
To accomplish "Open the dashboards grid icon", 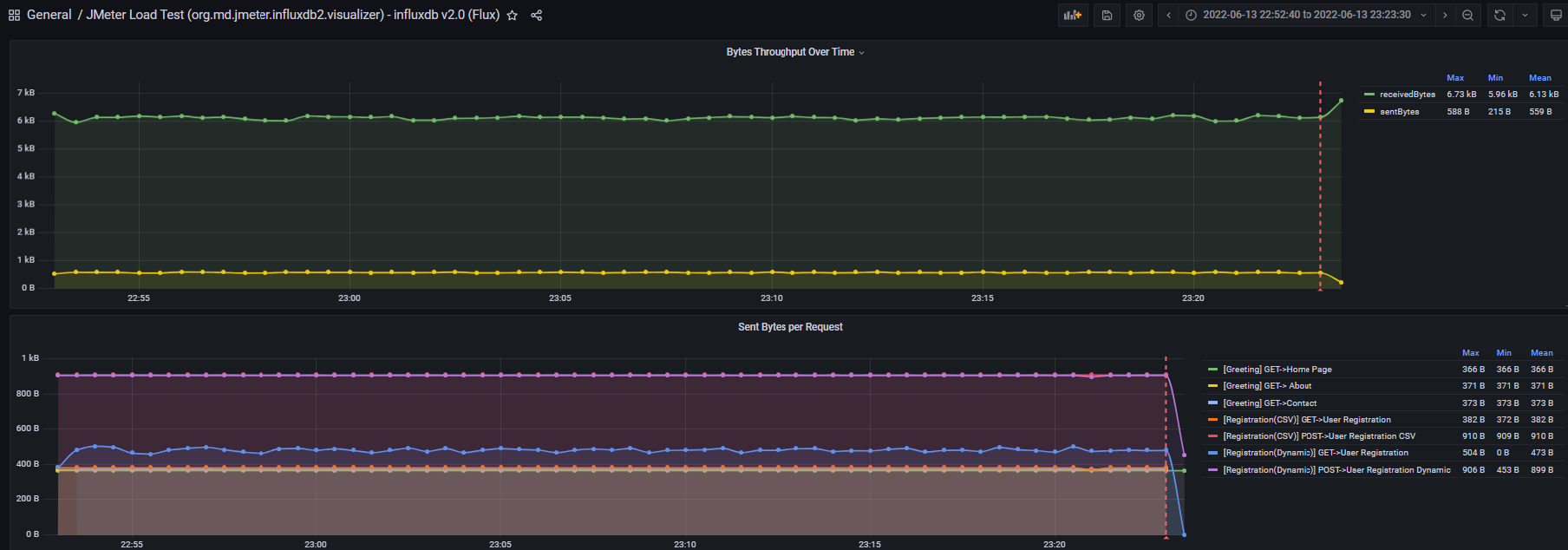I will (14, 15).
